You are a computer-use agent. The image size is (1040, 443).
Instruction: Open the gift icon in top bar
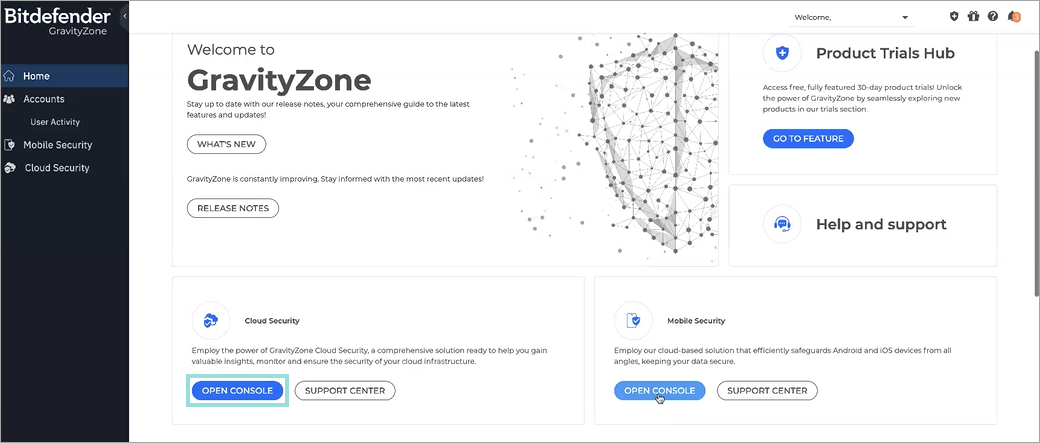click(973, 16)
